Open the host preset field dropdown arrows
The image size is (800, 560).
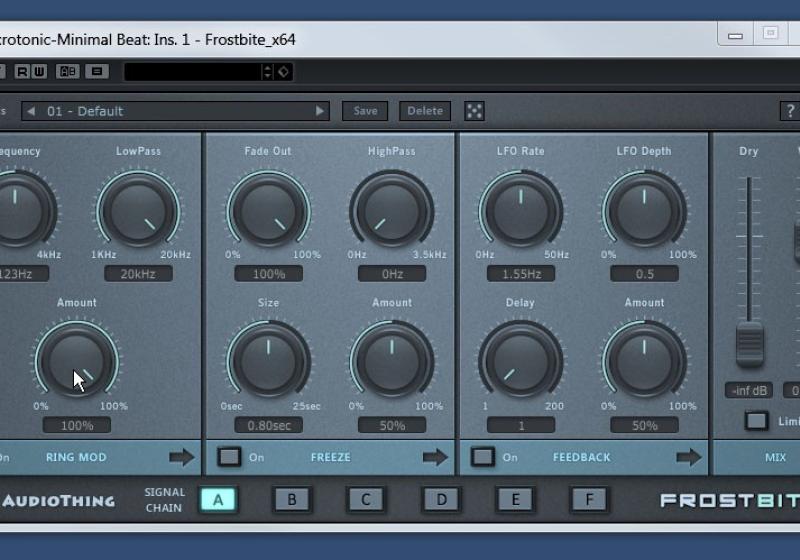tap(267, 71)
